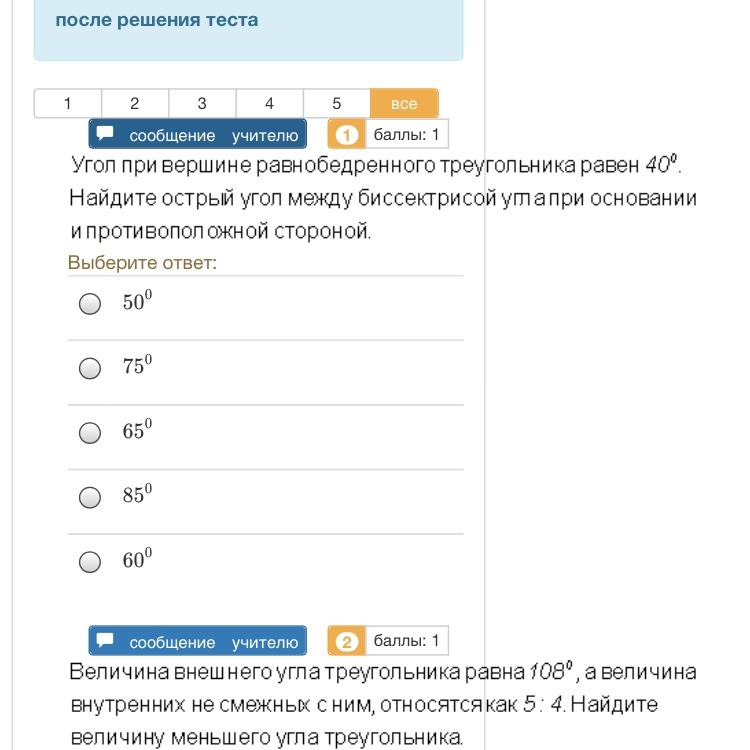Click 'баллы: 1' label of question 1

[x=407, y=134]
